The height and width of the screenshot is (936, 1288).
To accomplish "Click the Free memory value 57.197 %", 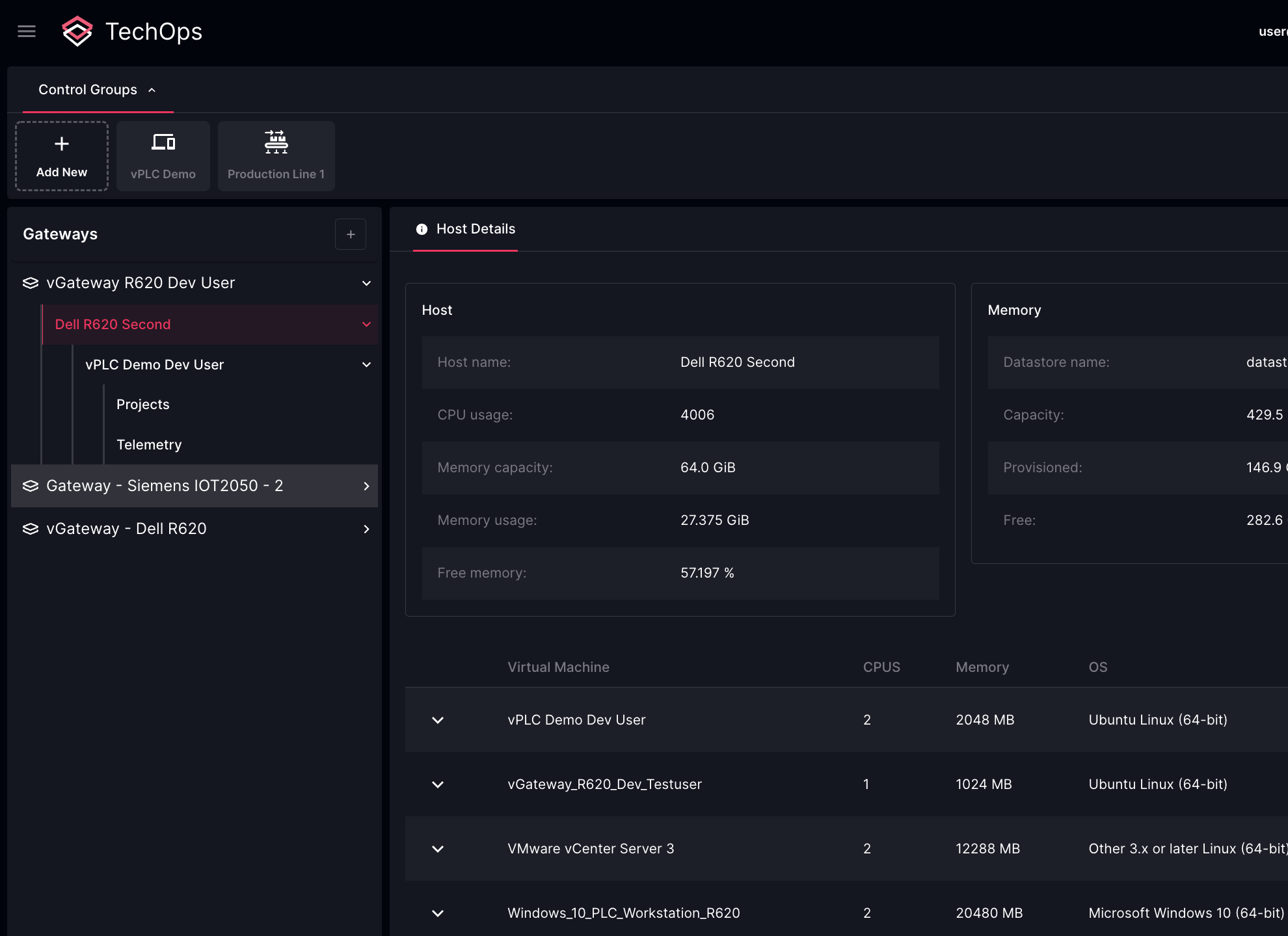I will (707, 572).
